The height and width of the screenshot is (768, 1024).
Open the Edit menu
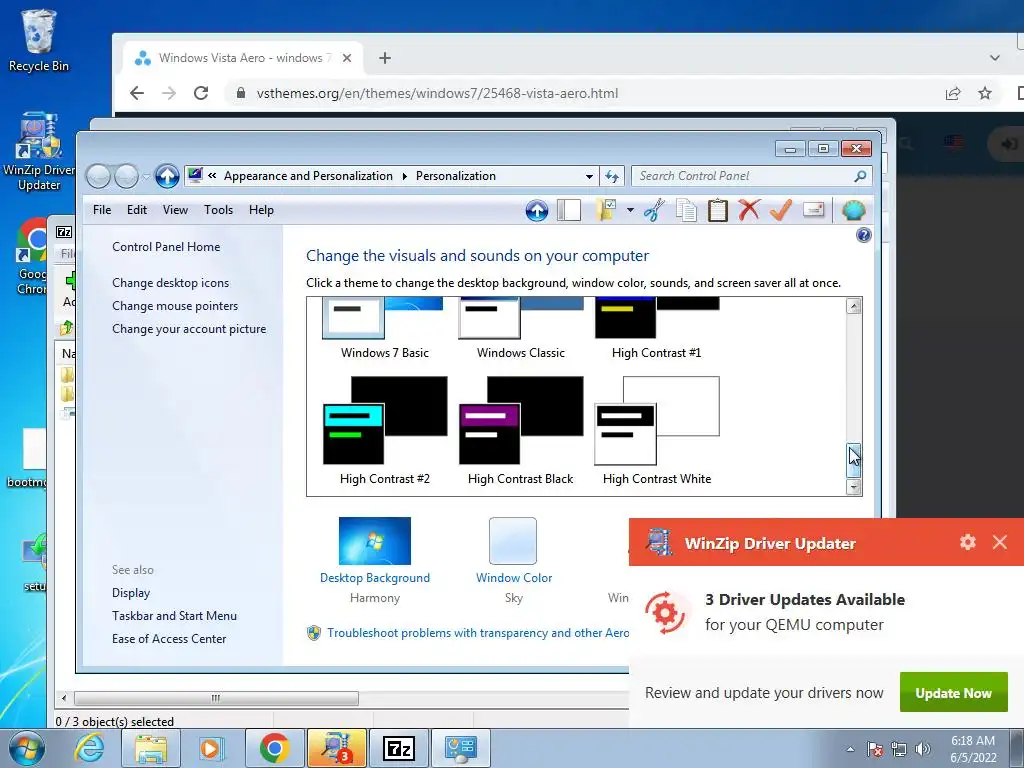pyautogui.click(x=136, y=210)
